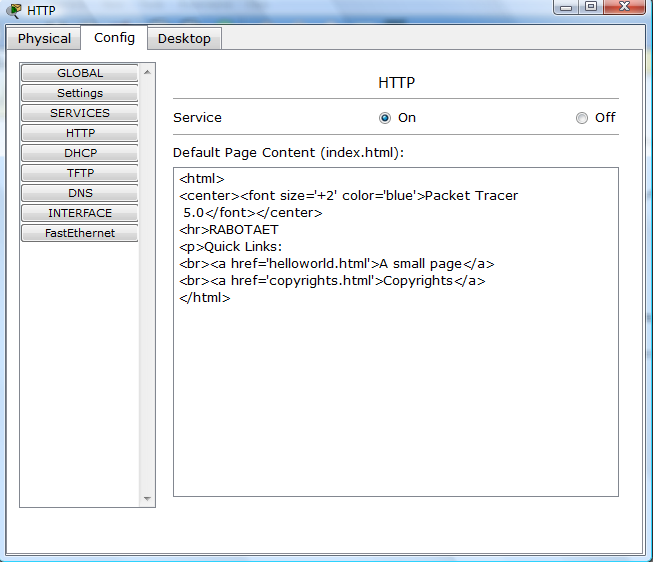Viewport: 653px width, 562px height.
Task: Click the Quick Links line in editor
Action: pos(230,247)
